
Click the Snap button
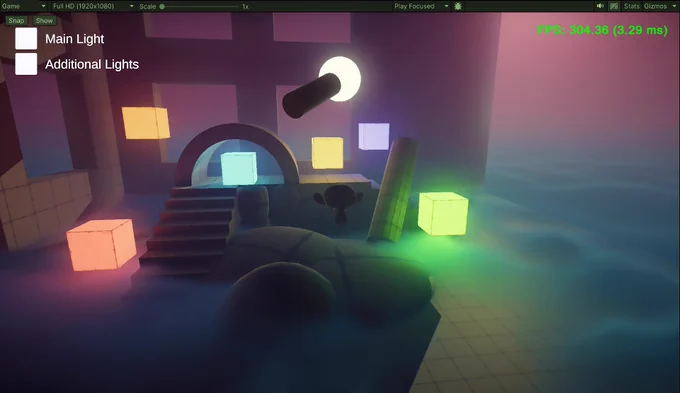(16, 20)
